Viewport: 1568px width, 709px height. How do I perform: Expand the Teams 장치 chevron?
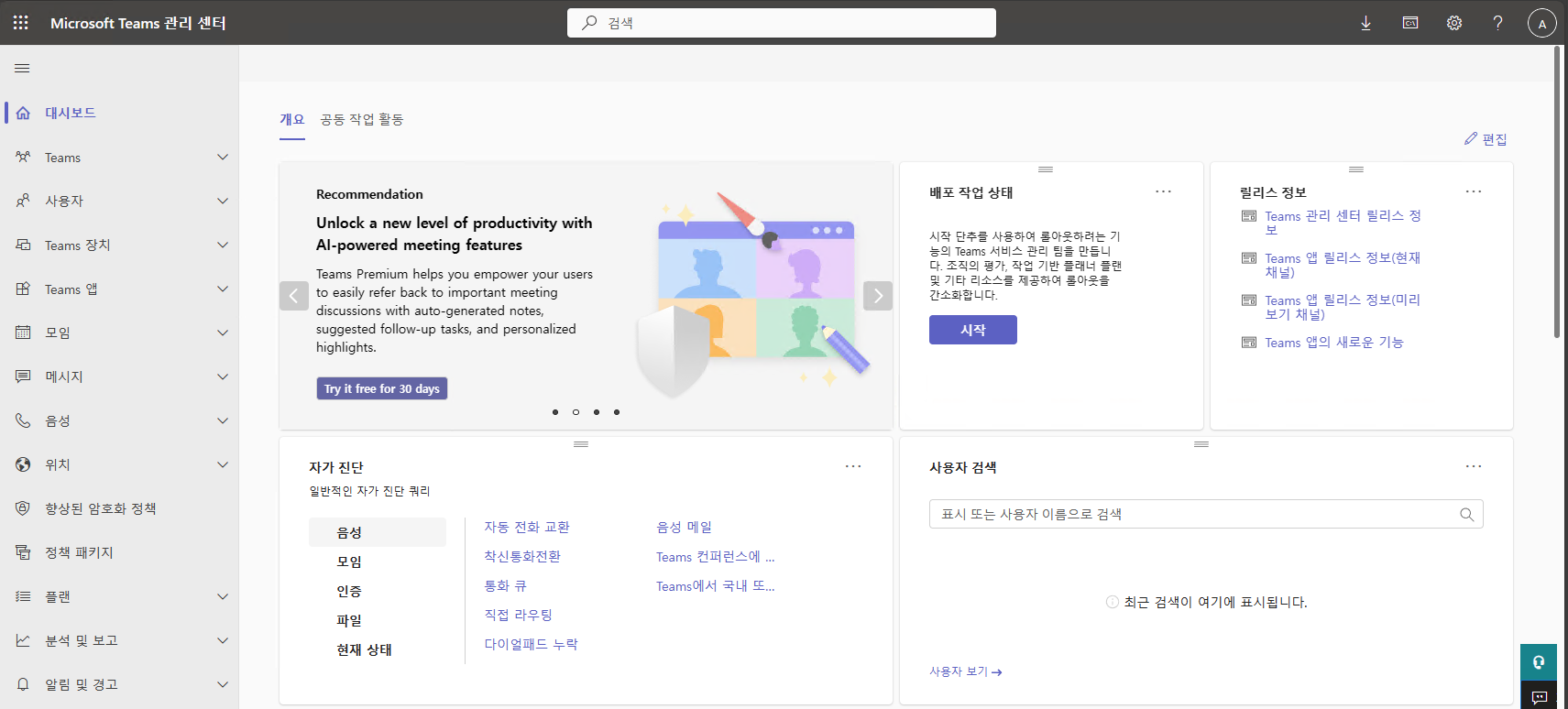[x=223, y=245]
